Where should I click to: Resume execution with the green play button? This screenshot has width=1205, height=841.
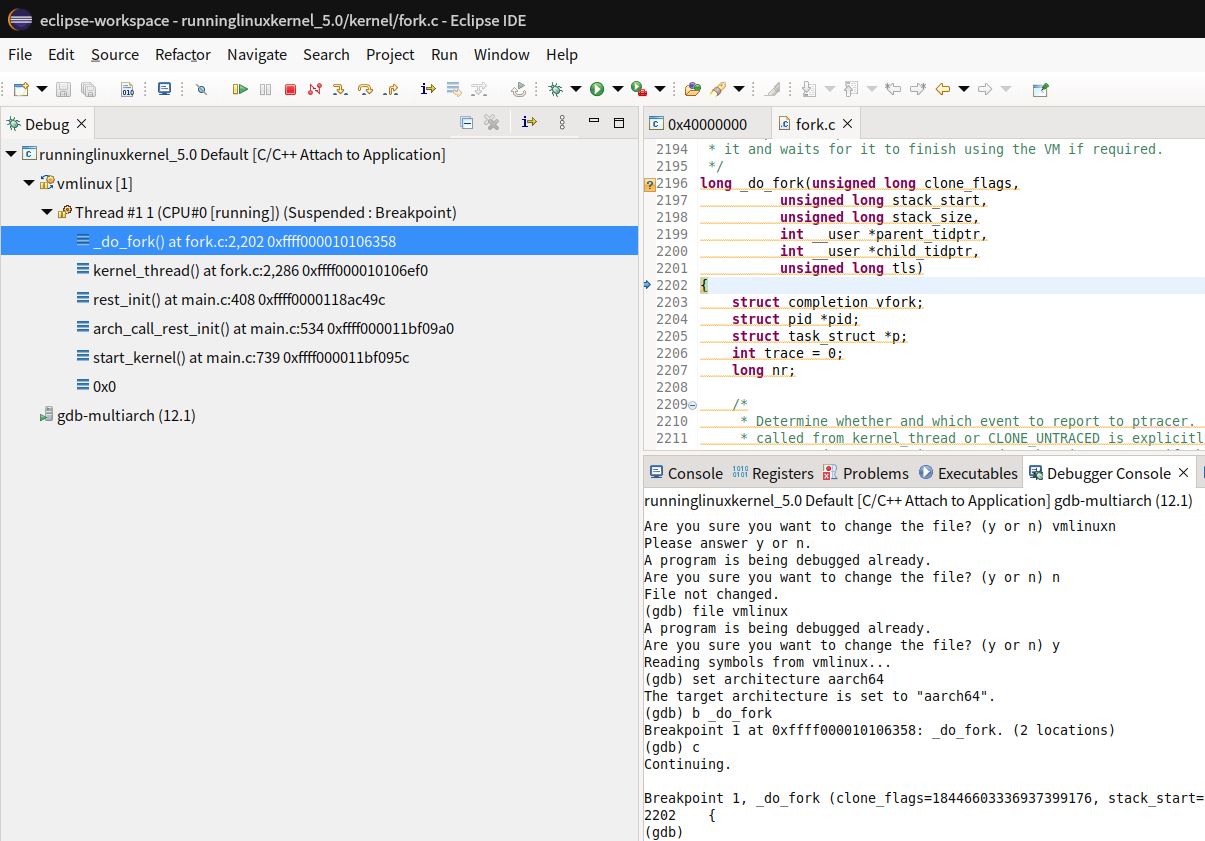tap(240, 89)
